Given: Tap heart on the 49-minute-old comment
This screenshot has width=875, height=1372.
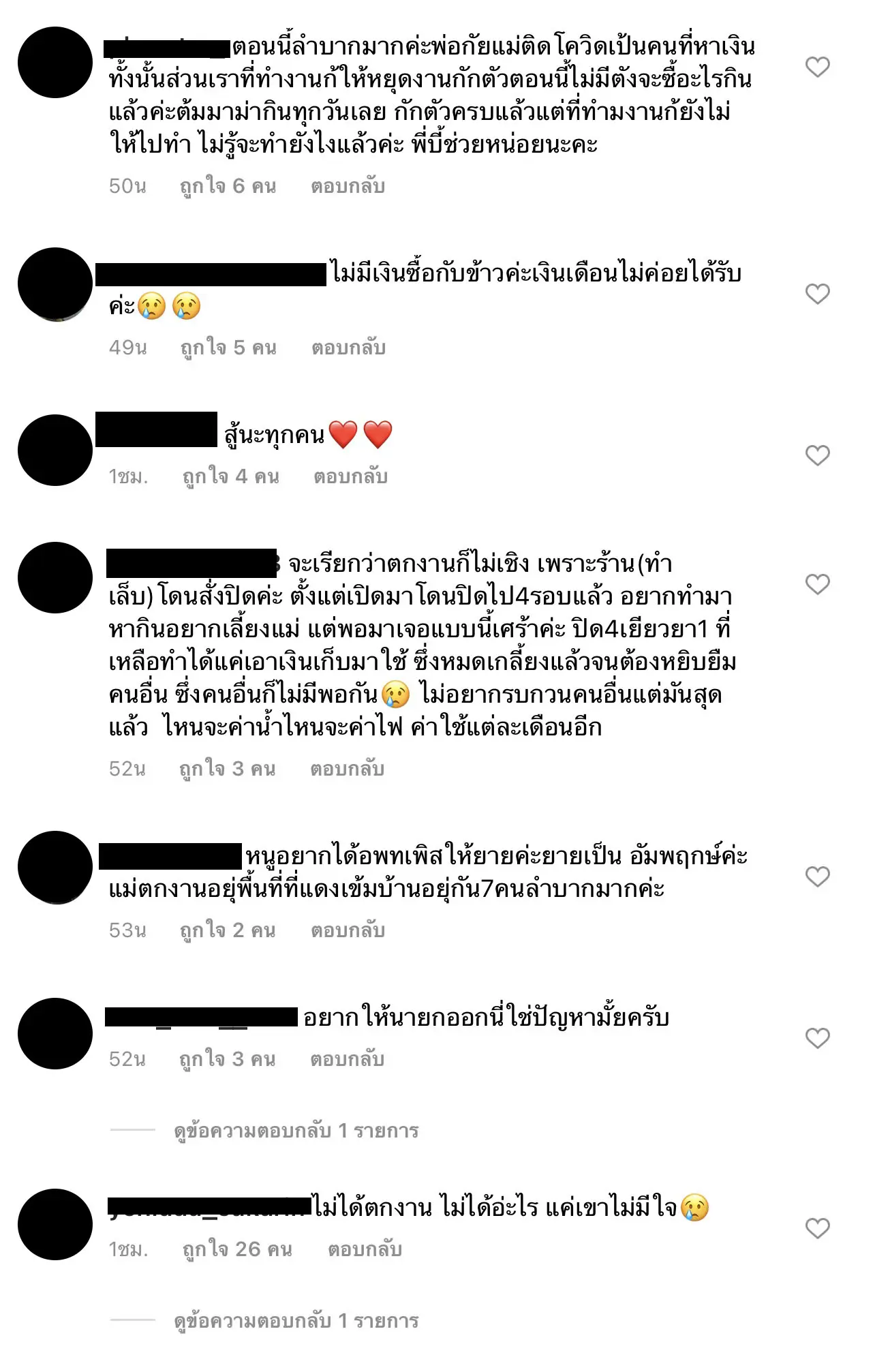Looking at the screenshot, I should (817, 294).
